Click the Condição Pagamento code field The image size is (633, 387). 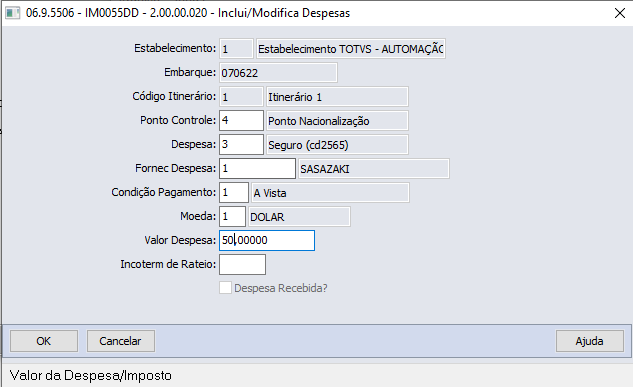click(234, 192)
